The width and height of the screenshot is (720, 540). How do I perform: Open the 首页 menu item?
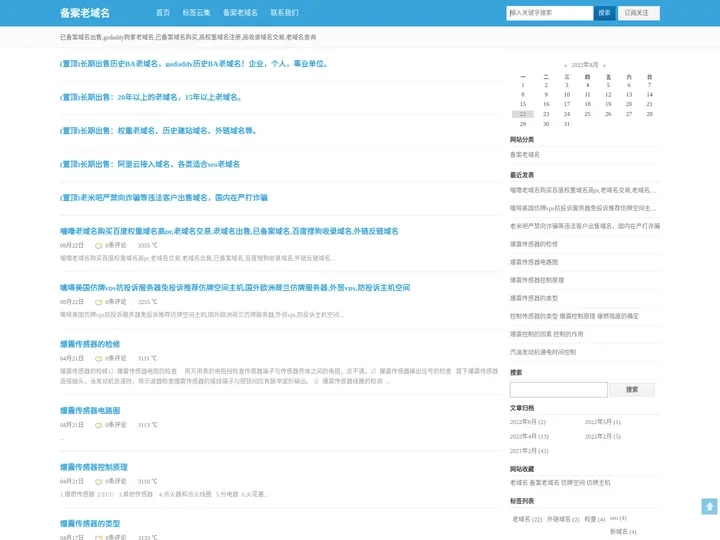coord(163,13)
